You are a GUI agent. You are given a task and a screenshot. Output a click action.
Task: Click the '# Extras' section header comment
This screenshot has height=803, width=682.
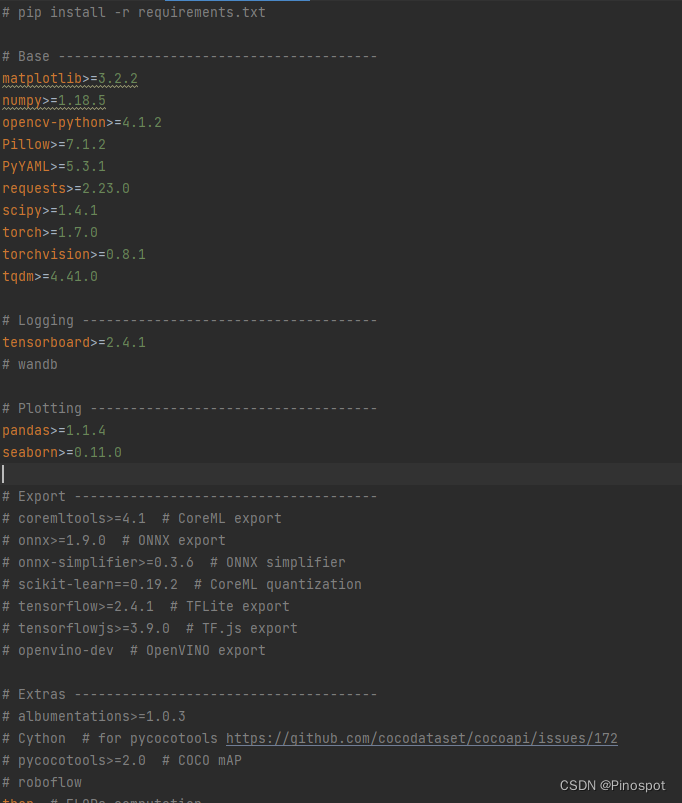point(189,695)
